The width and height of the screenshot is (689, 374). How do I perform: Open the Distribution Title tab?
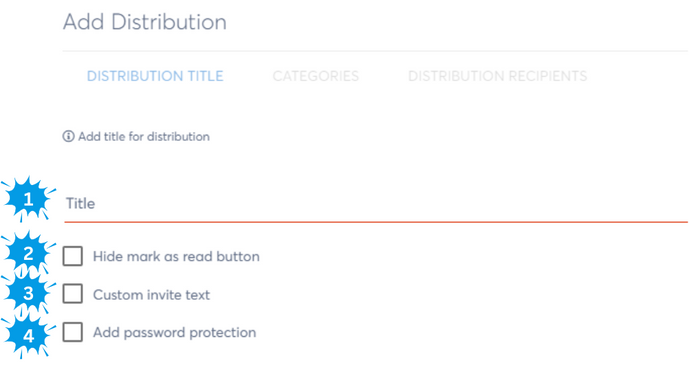pyautogui.click(x=155, y=76)
